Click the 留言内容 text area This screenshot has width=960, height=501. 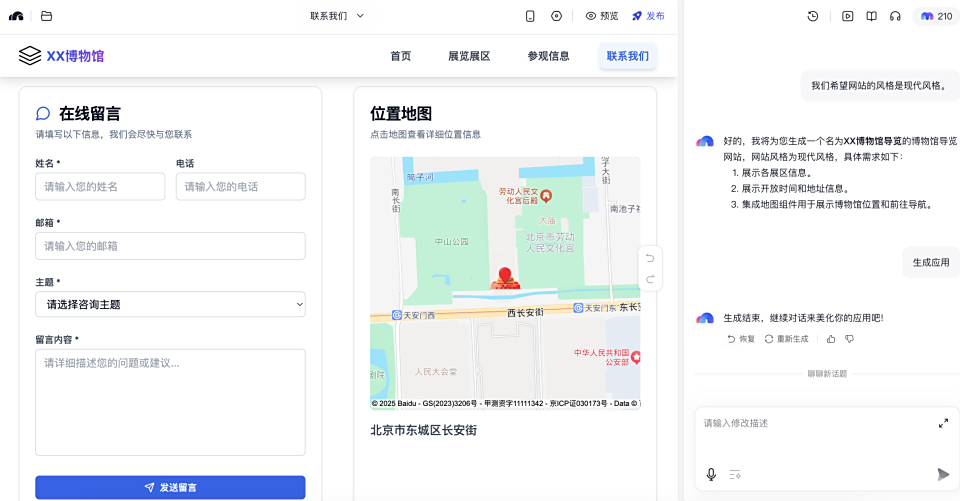(x=170, y=402)
